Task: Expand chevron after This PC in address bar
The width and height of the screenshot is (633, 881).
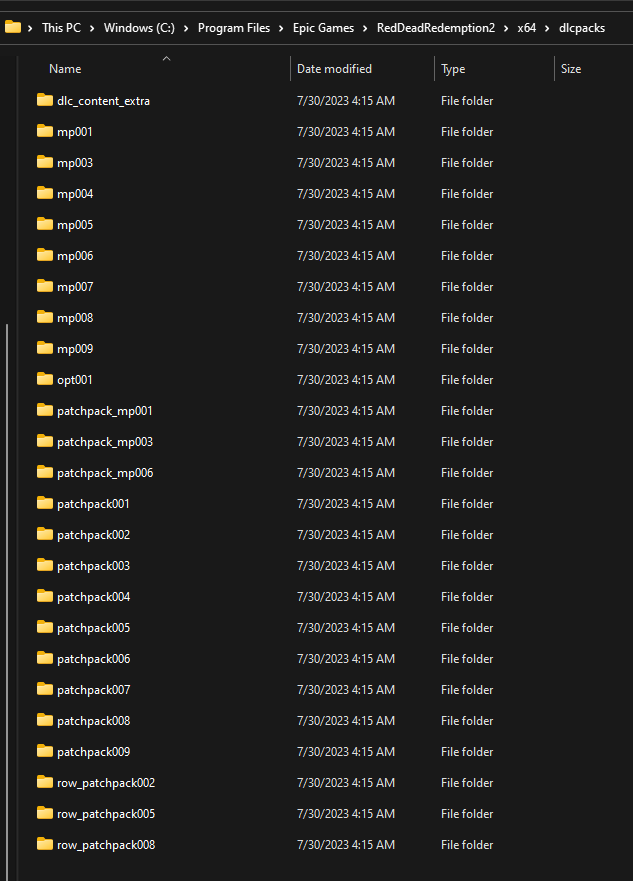Action: (x=92, y=28)
